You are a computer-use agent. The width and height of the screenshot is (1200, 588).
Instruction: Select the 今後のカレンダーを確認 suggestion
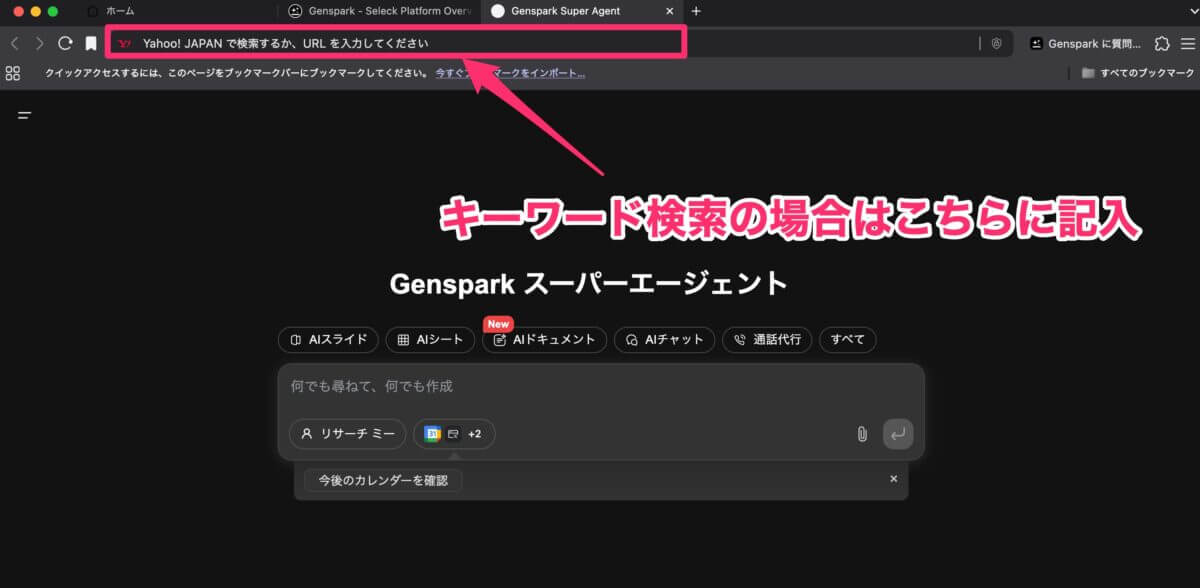(x=383, y=480)
